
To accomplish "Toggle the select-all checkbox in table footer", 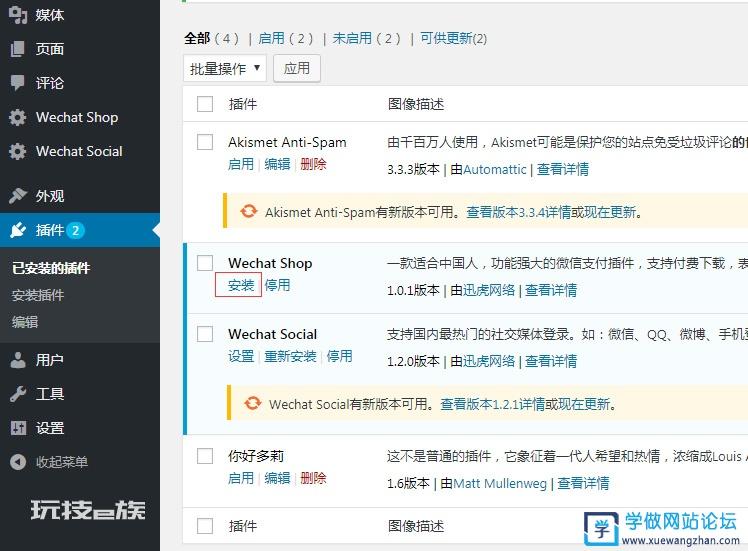I will point(205,526).
